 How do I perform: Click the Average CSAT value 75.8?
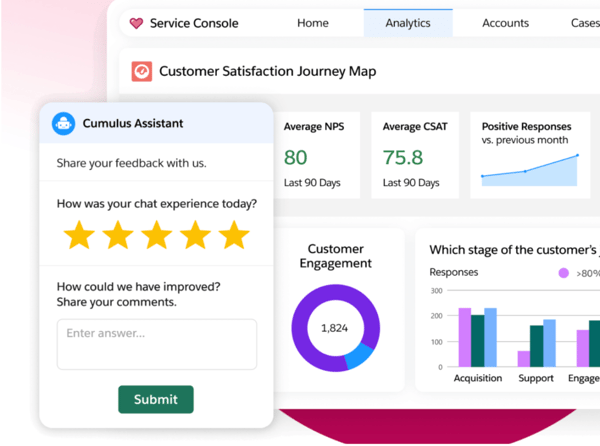[403, 158]
